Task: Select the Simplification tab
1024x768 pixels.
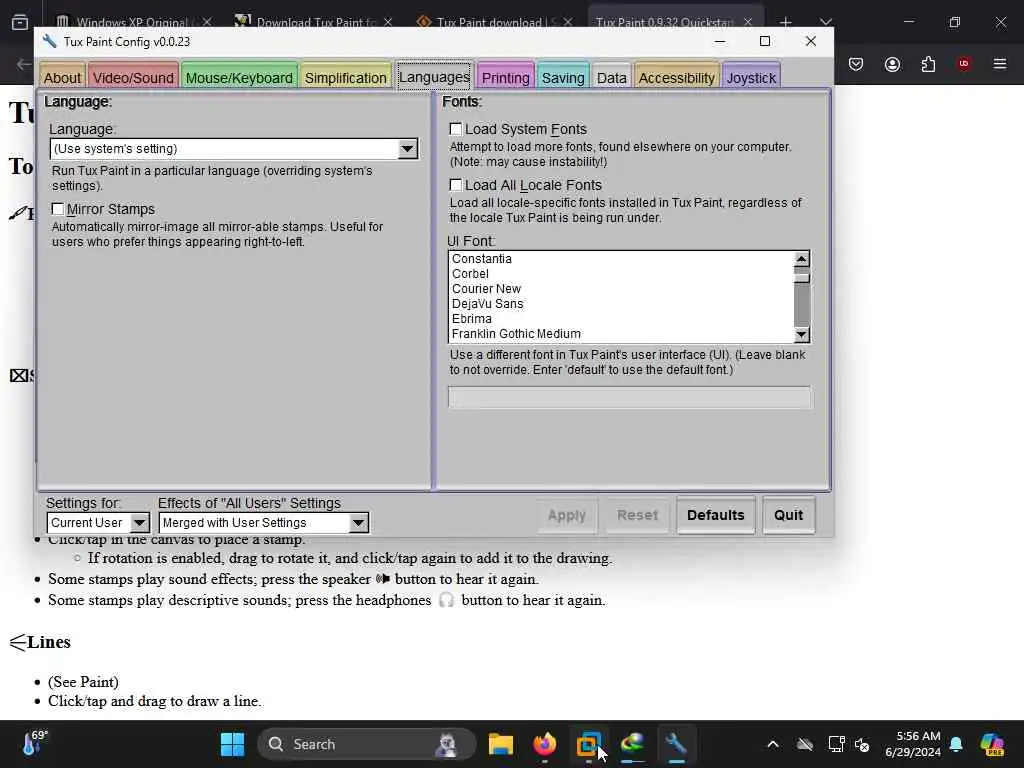Action: (x=345, y=77)
